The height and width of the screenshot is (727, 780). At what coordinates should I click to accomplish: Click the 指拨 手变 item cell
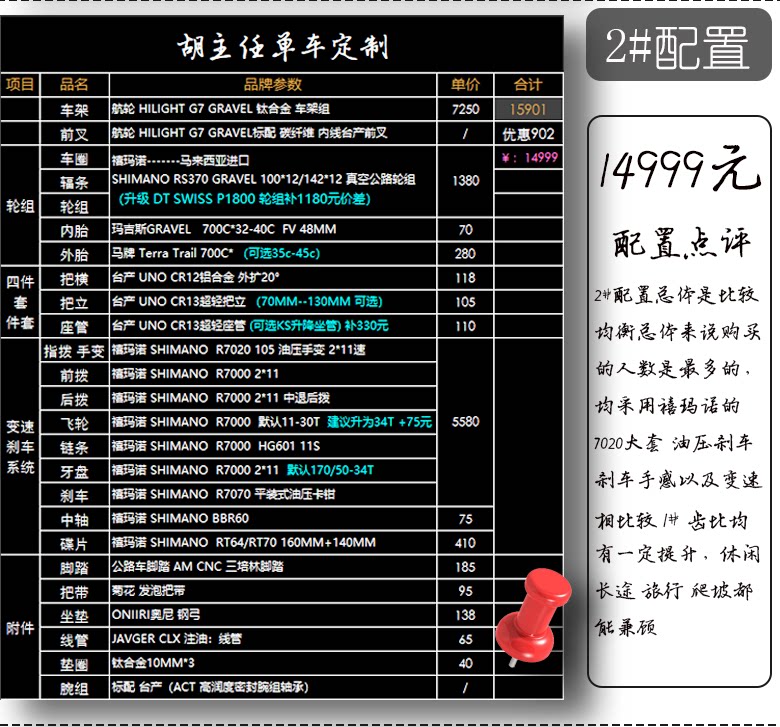[74, 351]
